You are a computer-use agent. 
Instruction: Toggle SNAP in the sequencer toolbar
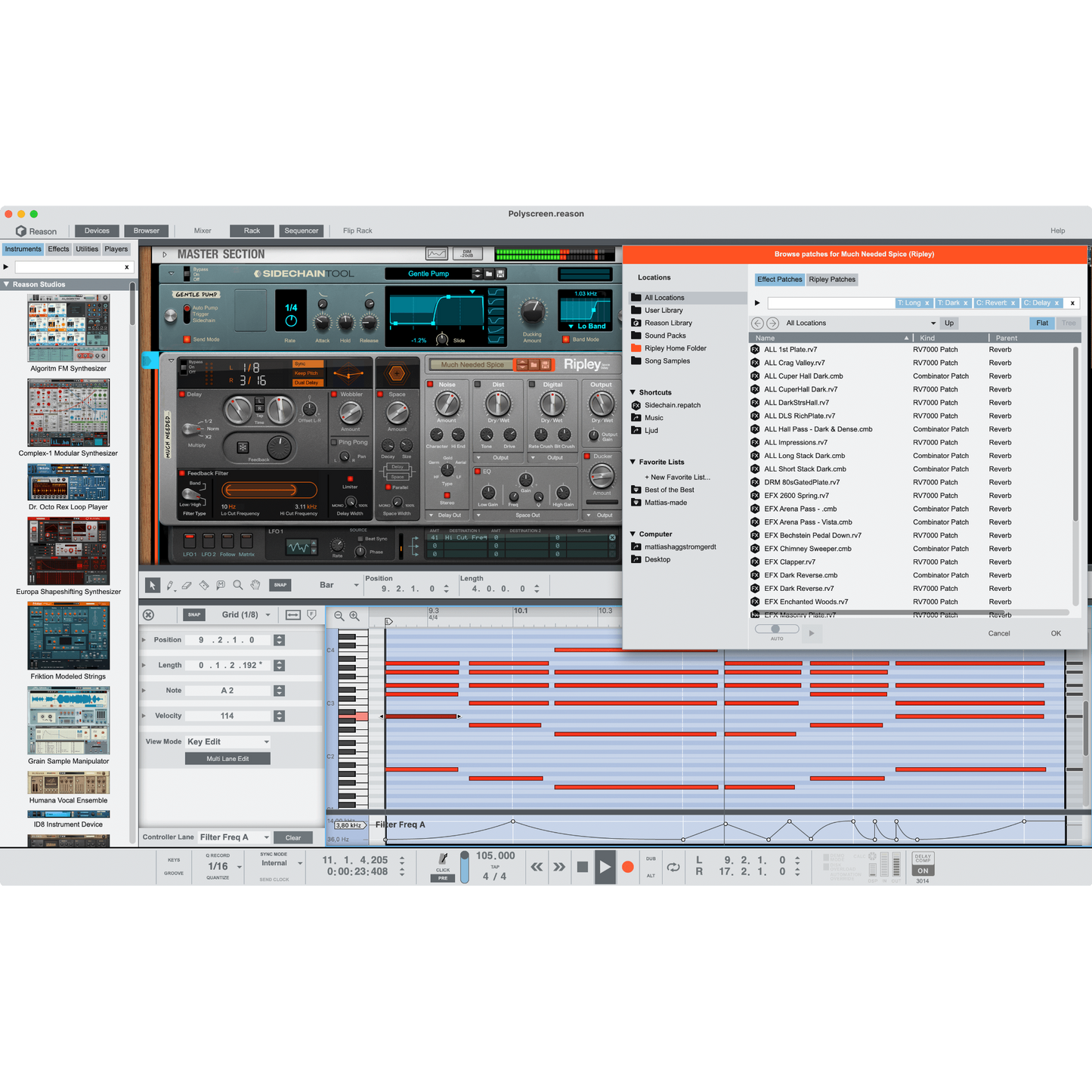click(x=280, y=585)
